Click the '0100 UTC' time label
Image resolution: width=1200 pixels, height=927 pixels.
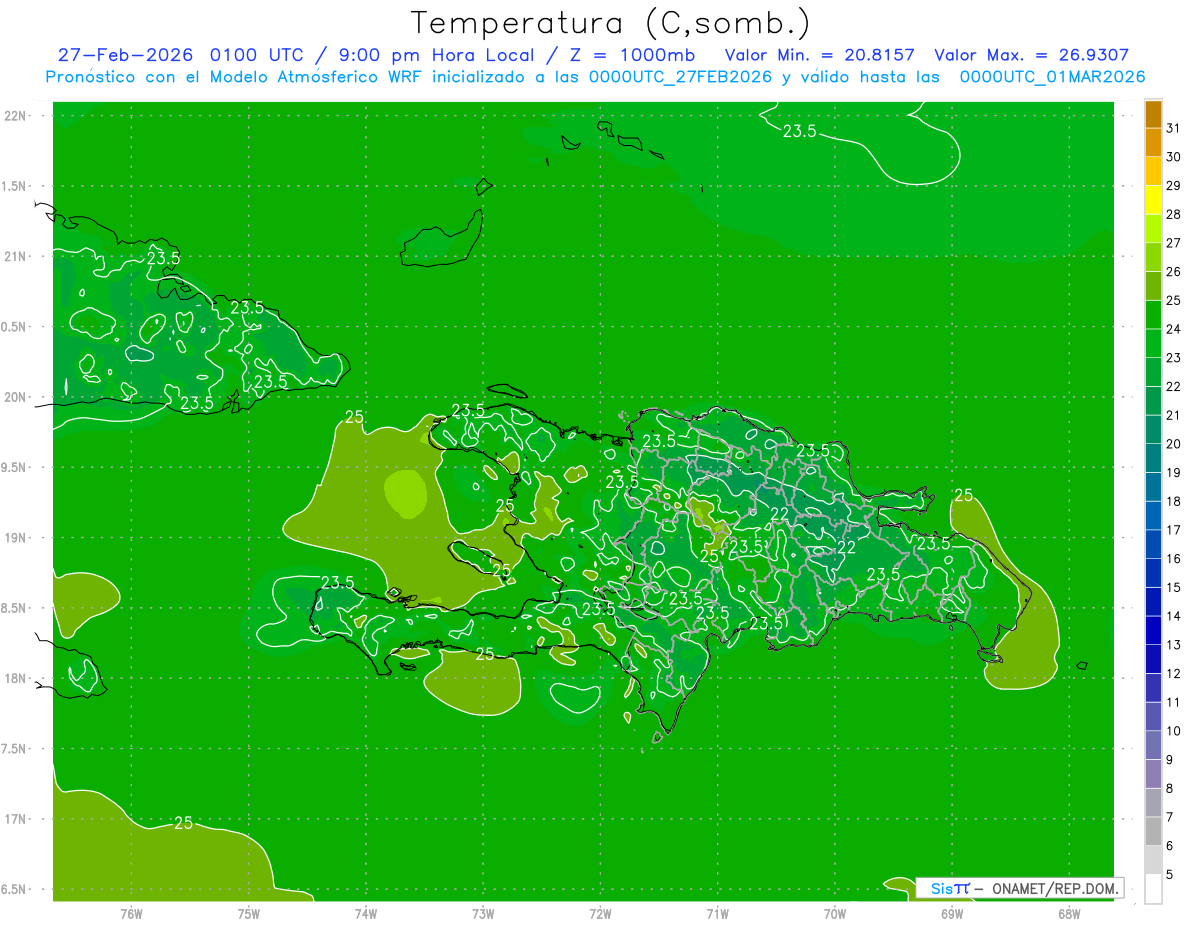(259, 55)
